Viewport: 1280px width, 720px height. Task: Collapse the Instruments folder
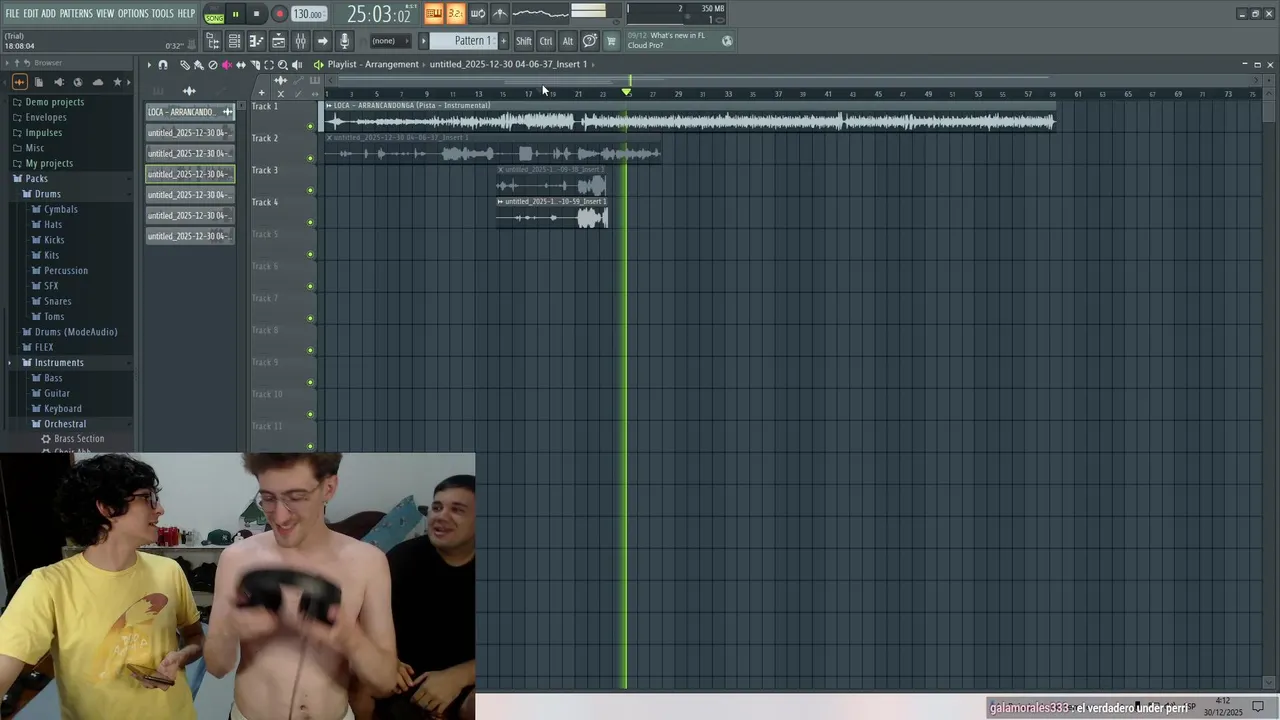[59, 362]
